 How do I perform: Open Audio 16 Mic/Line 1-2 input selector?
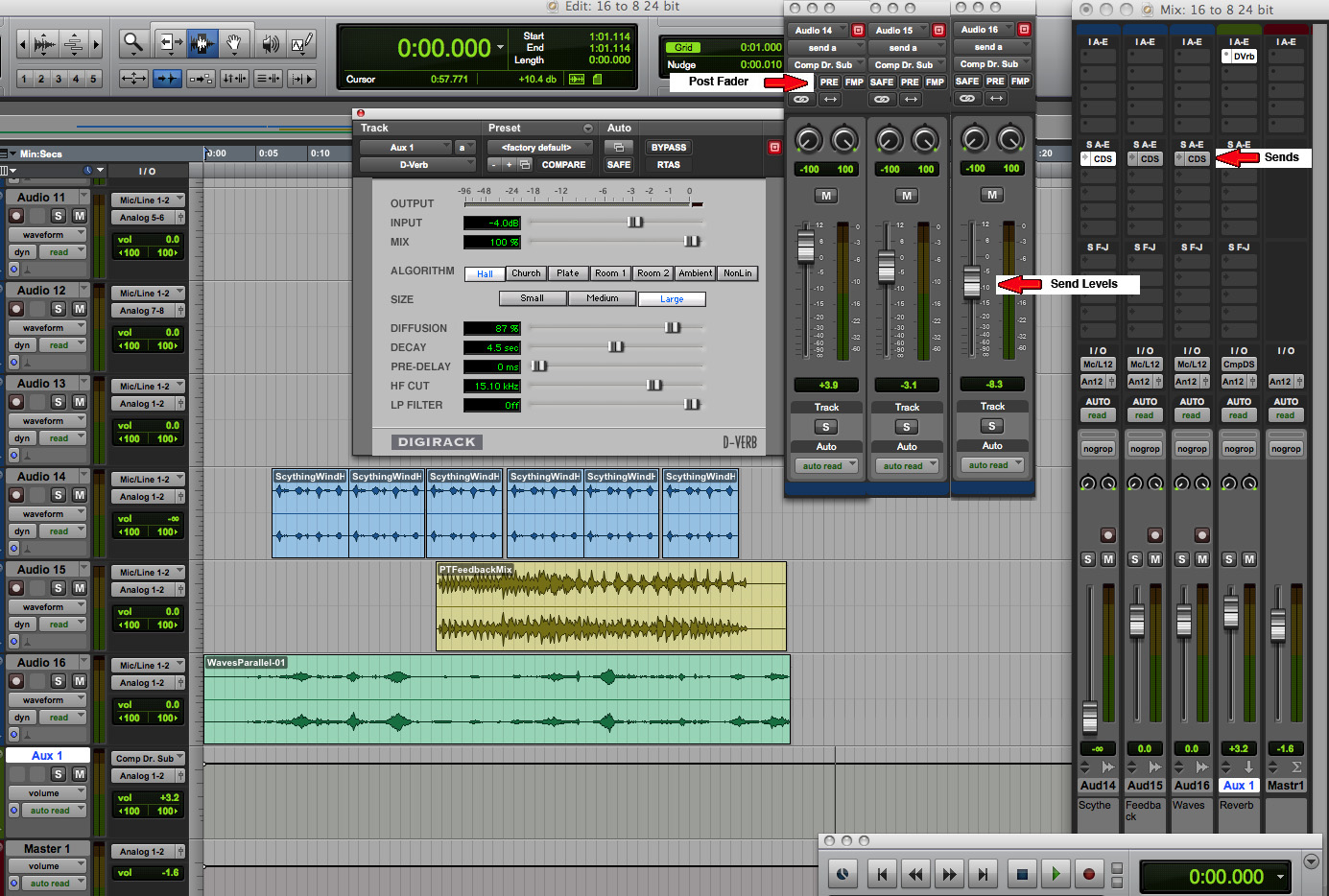[x=148, y=666]
